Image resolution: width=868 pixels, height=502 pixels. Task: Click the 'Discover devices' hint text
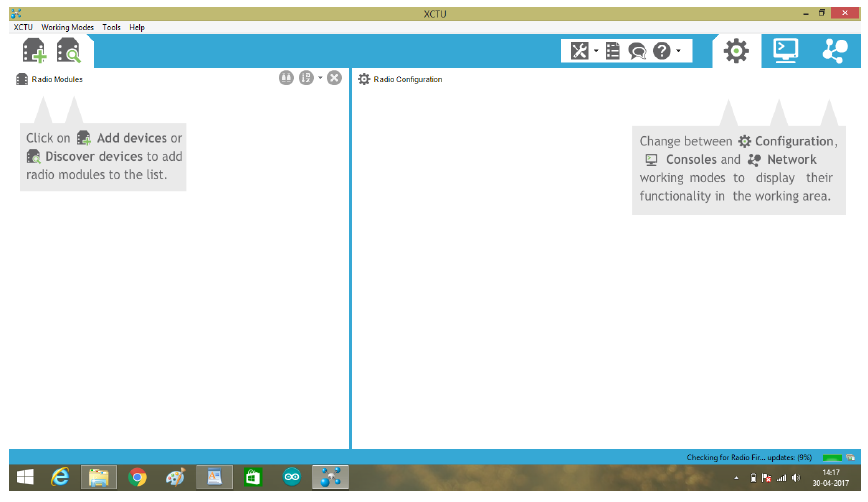click(x=94, y=157)
